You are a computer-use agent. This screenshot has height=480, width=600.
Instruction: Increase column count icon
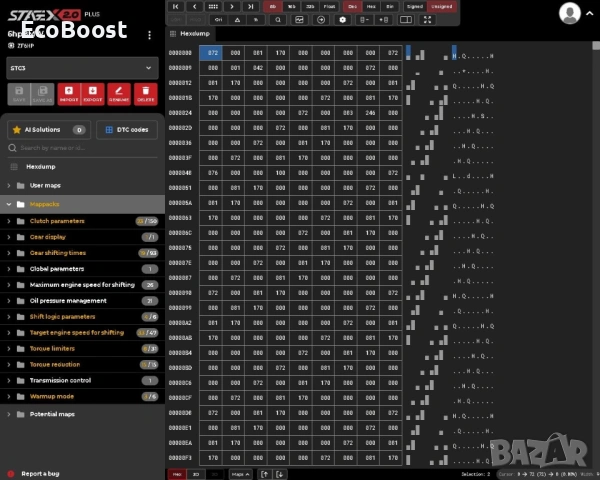(x=383, y=20)
